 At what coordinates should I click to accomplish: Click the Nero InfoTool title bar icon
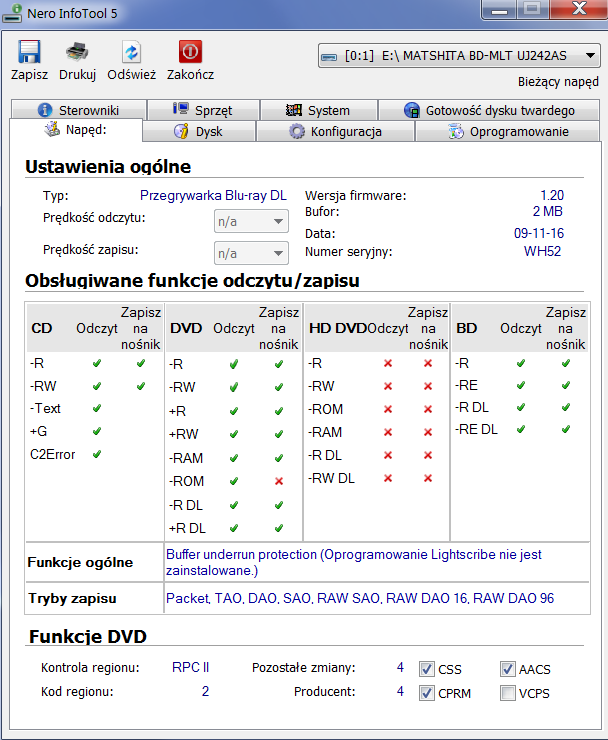tap(12, 13)
